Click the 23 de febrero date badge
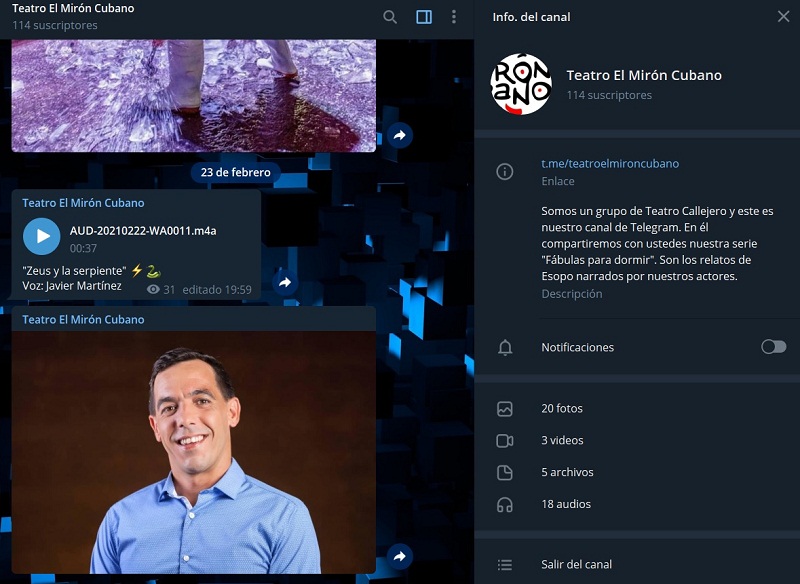The height and width of the screenshot is (584, 800). coord(236,172)
